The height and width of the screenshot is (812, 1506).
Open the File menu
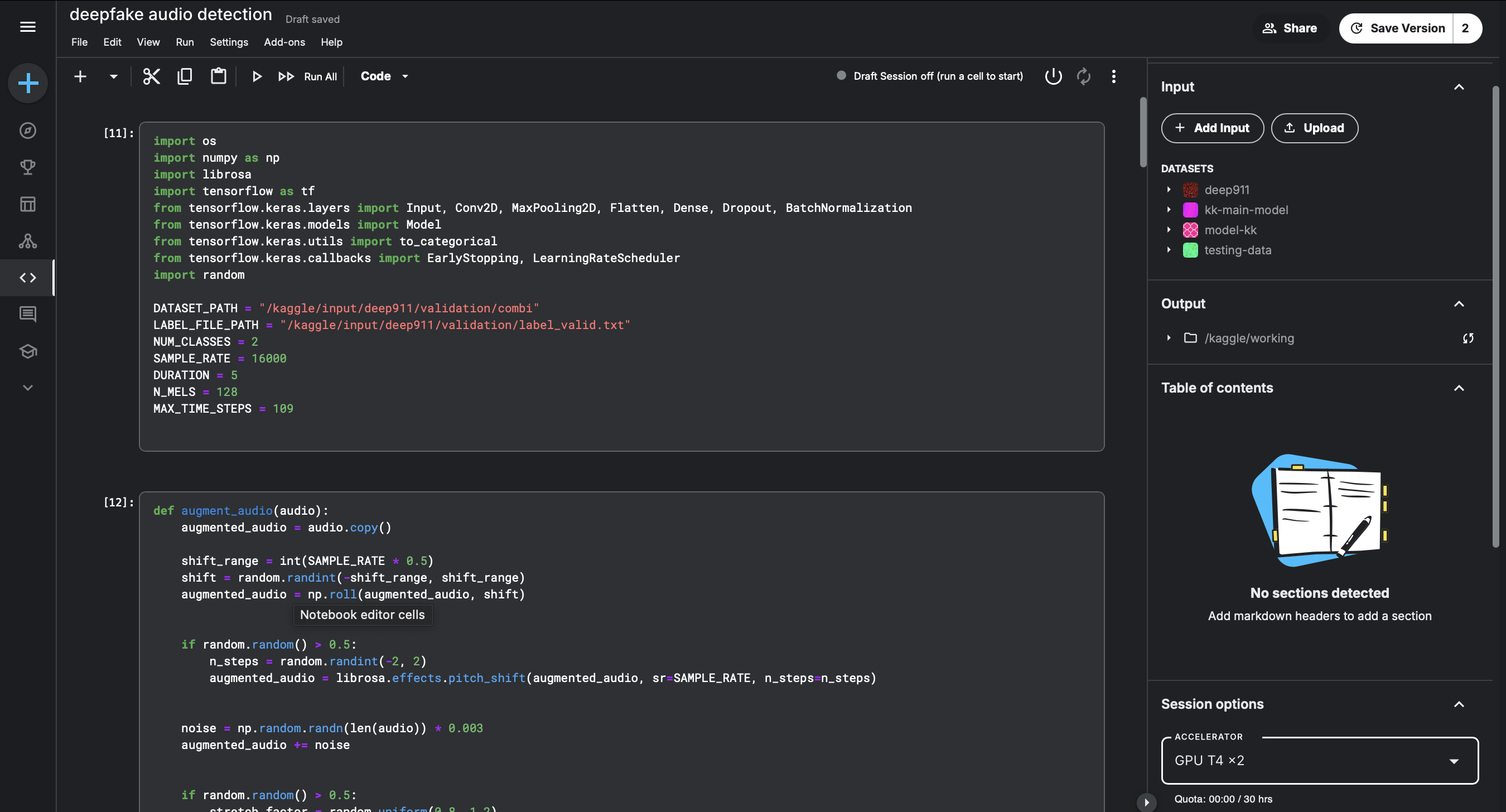[x=79, y=42]
